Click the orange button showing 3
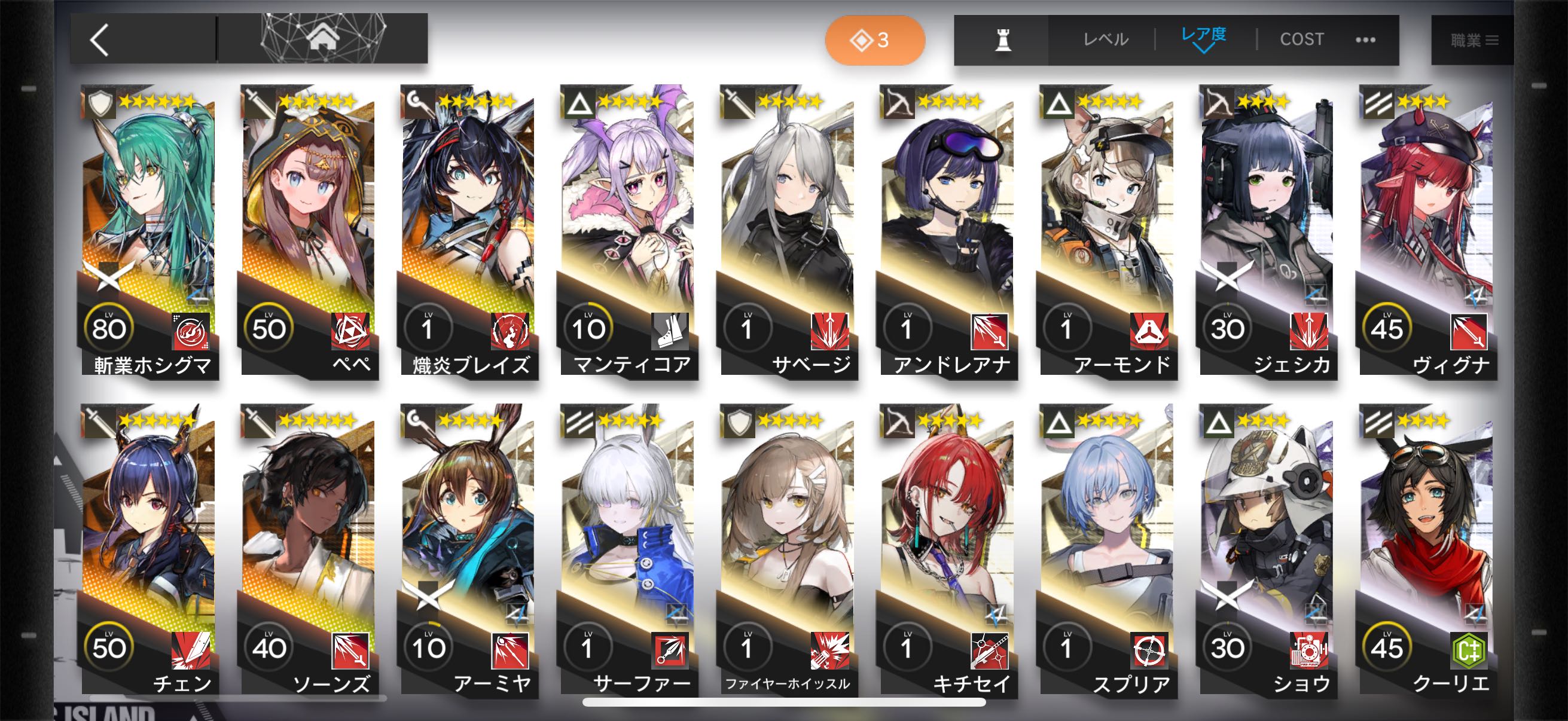This screenshot has height=721, width=1568. tap(875, 40)
